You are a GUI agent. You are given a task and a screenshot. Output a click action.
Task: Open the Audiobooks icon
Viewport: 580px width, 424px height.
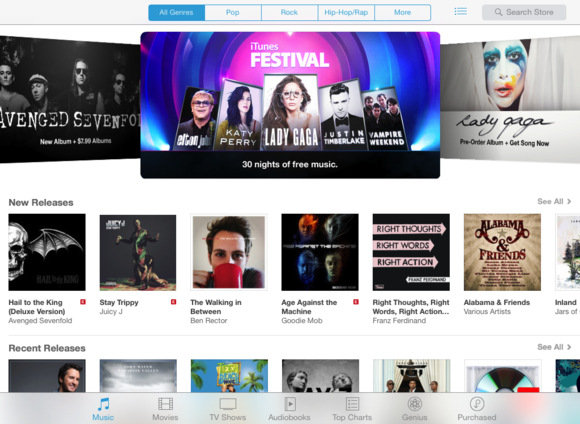289,404
